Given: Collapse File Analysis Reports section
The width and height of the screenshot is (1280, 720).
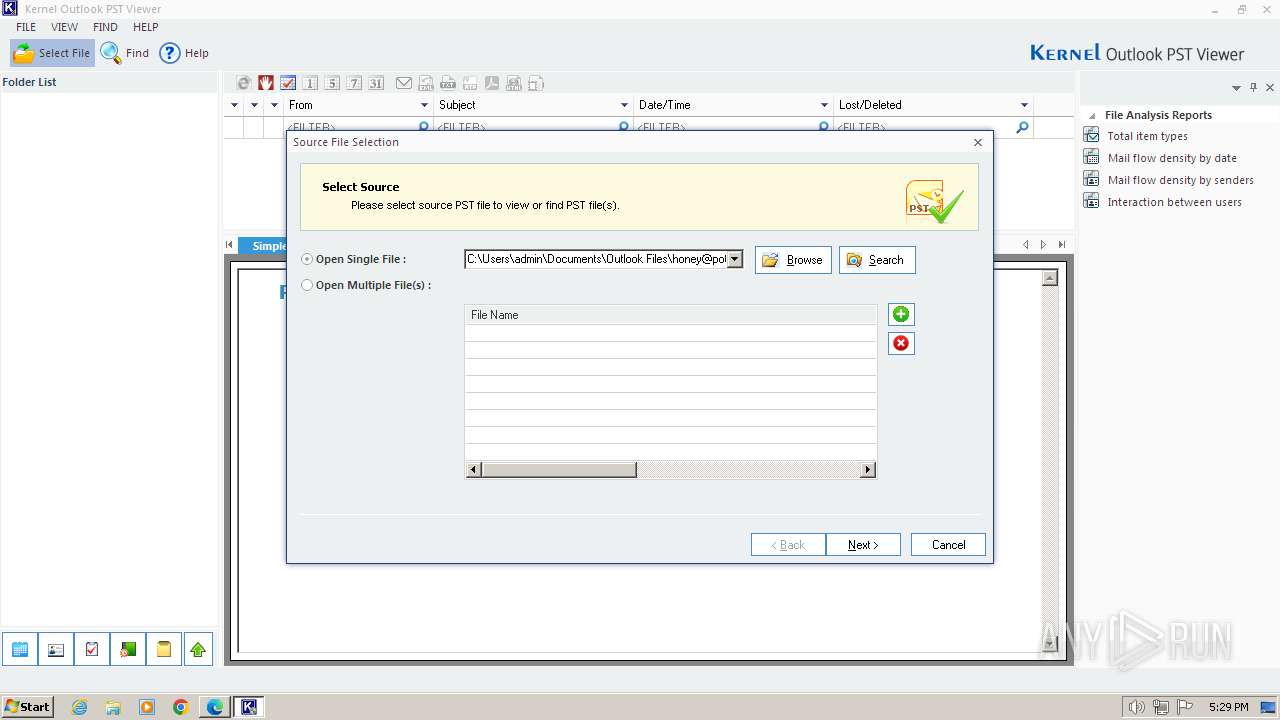Looking at the screenshot, I should [x=1092, y=115].
